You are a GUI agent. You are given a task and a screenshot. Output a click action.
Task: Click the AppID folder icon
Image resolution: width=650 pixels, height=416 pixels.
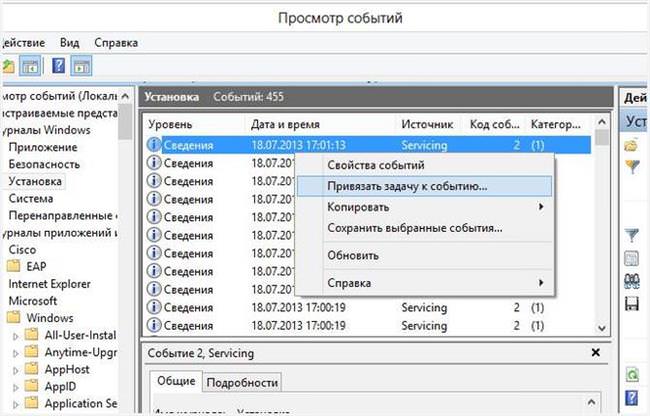32,386
